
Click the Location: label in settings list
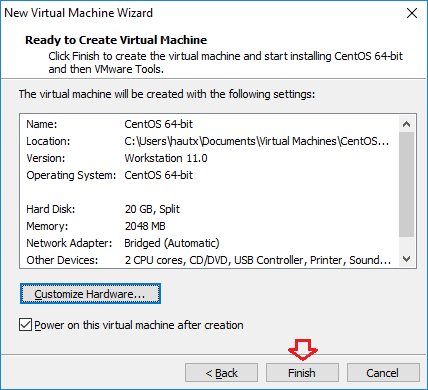pyautogui.click(x=48, y=141)
